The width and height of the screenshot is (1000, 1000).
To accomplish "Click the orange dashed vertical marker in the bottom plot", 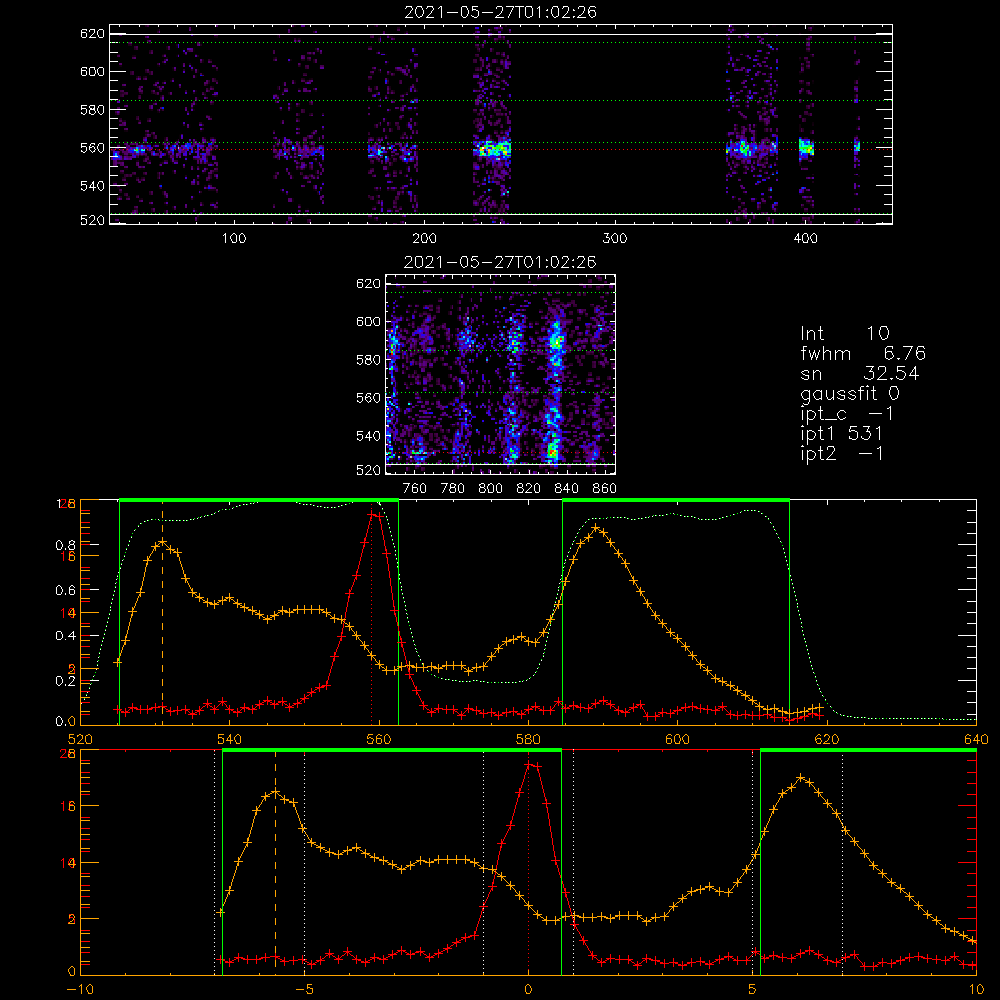I will click(276, 862).
